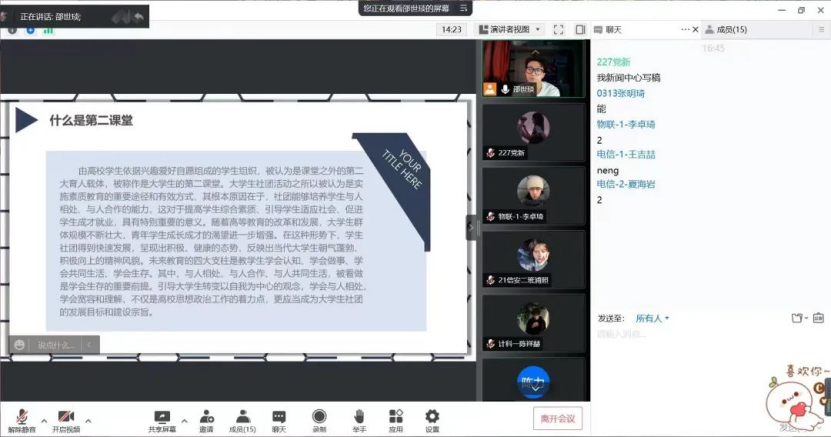Open the Apps (应用) icon

(395, 419)
